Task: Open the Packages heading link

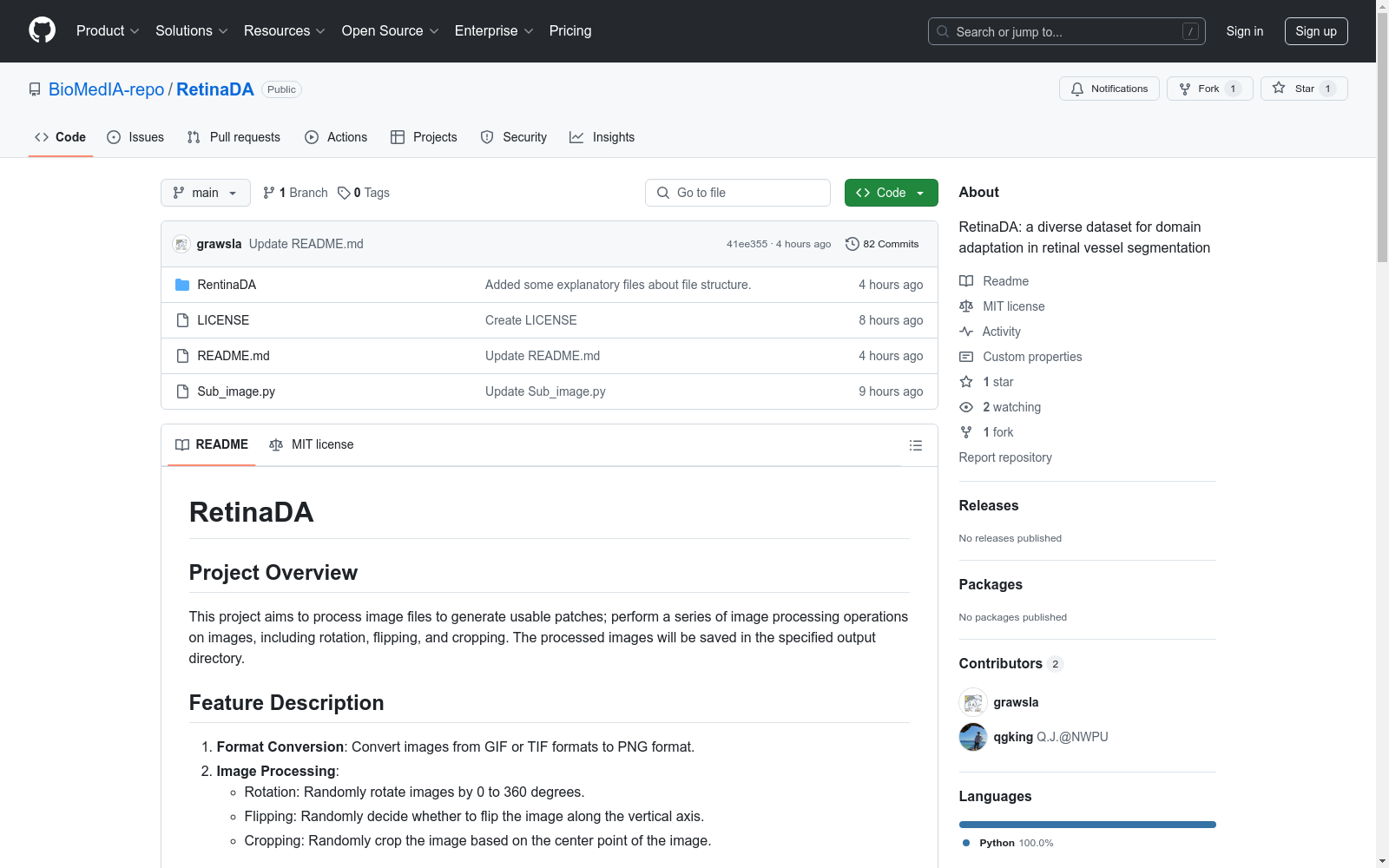Action: [x=991, y=585]
